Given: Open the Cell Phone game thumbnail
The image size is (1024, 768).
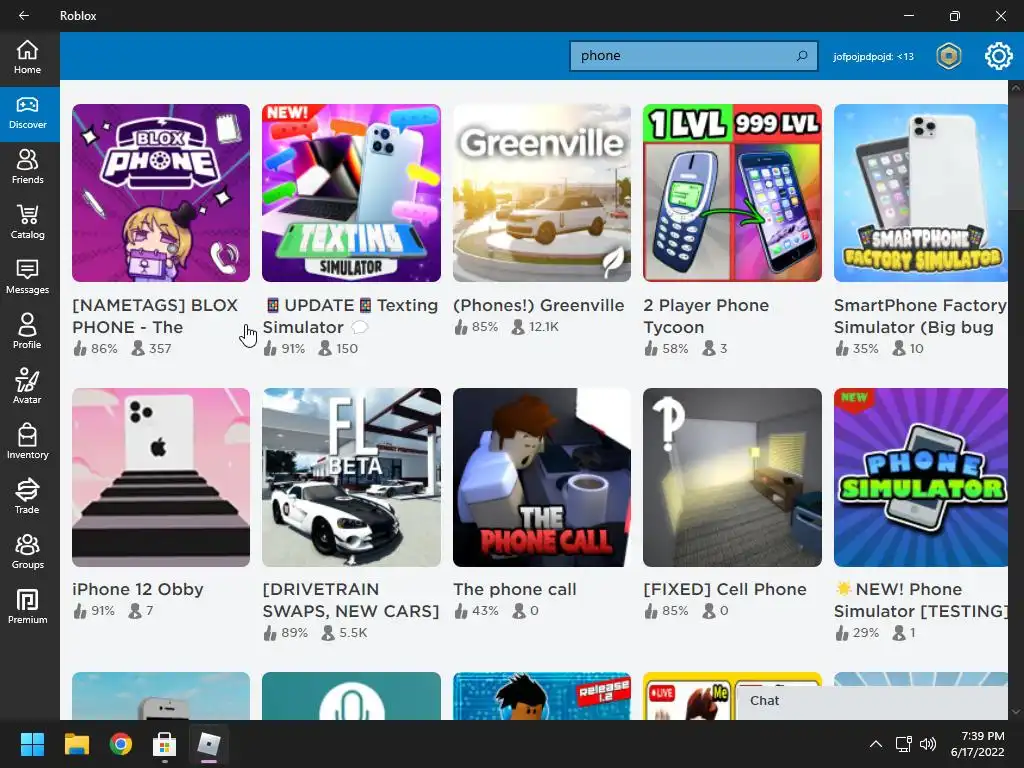Looking at the screenshot, I should point(732,477).
